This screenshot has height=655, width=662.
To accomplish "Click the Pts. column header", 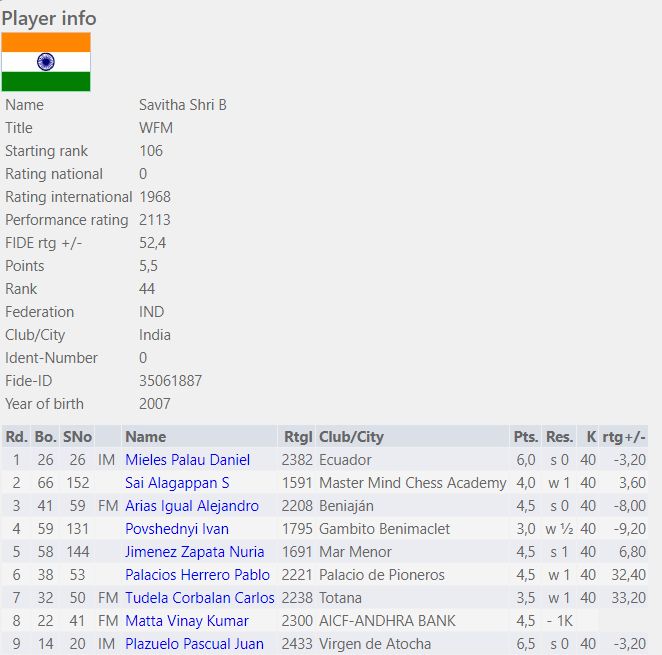I will click(x=525, y=437).
